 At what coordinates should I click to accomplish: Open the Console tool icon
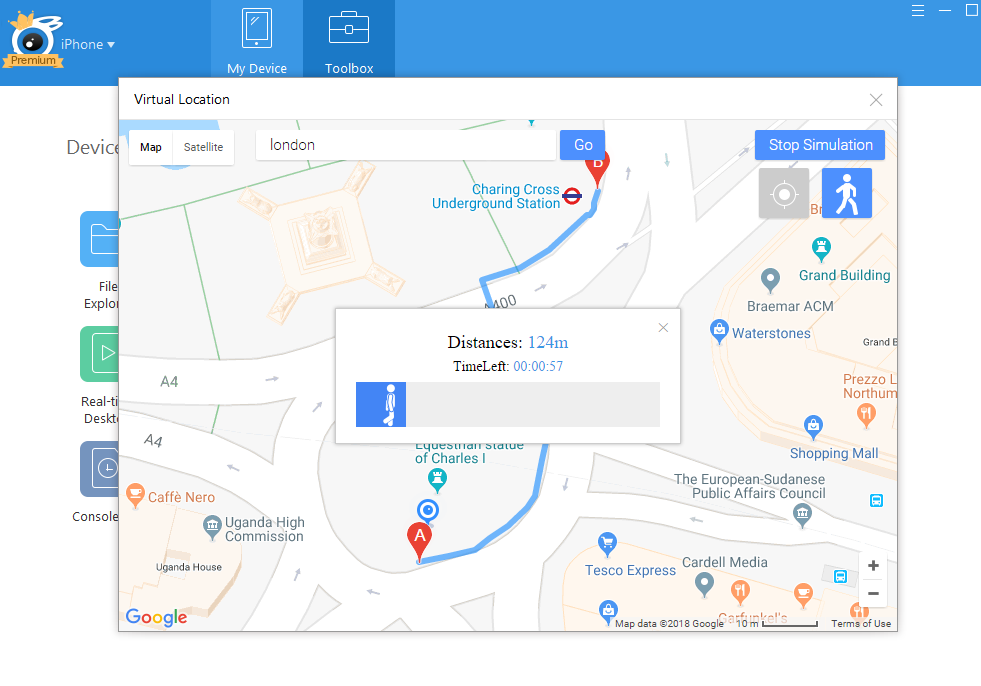pos(100,468)
